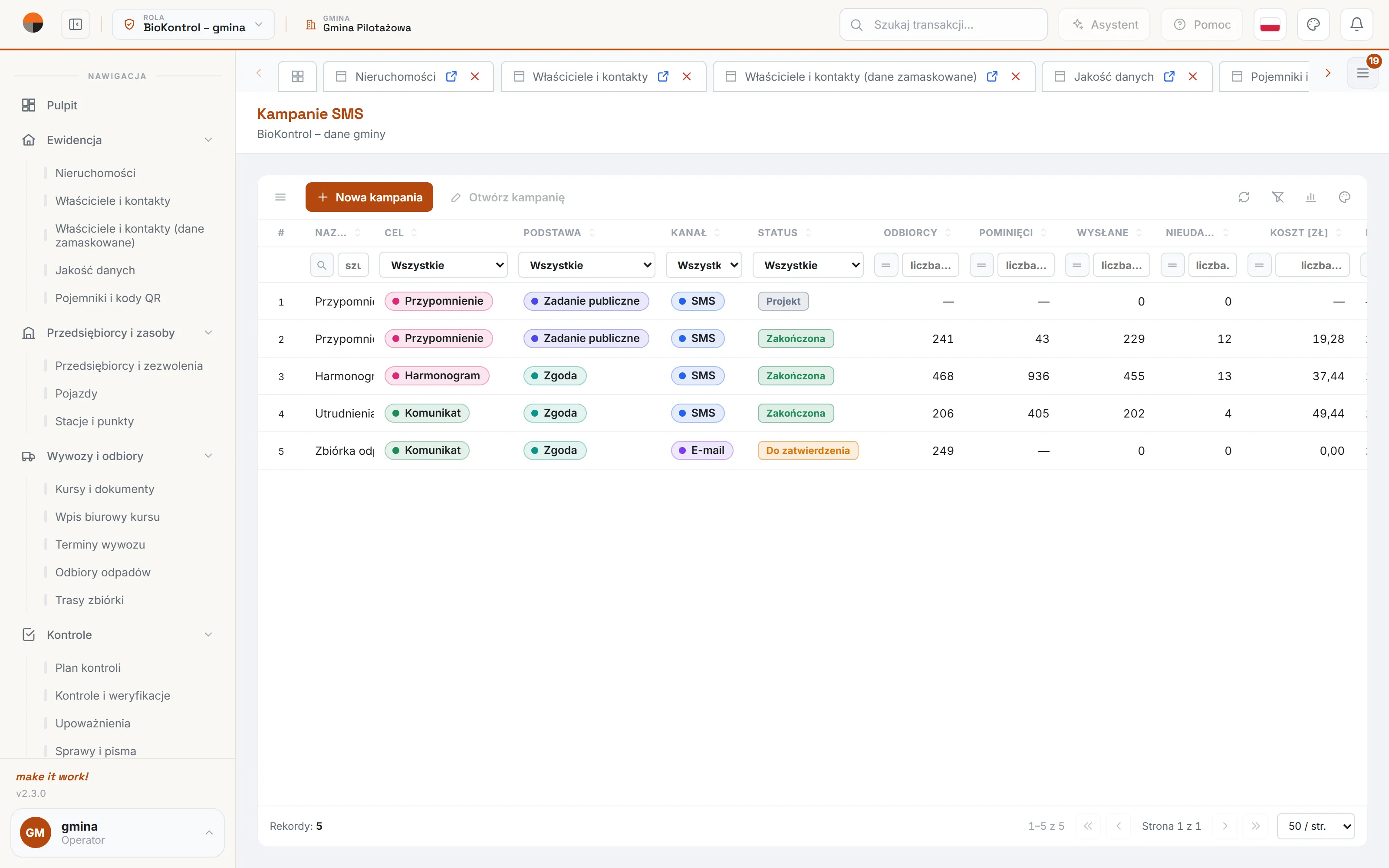Open the Pomoc button
Viewport: 1389px width, 868px height.
tap(1202, 25)
